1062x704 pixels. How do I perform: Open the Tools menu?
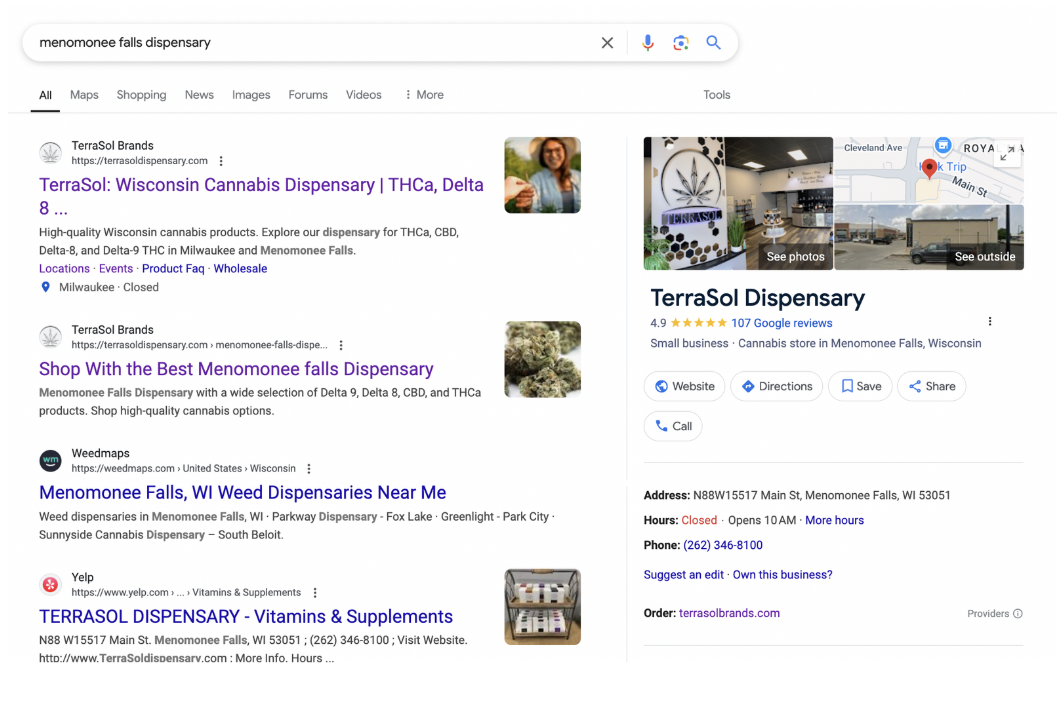[x=716, y=95]
